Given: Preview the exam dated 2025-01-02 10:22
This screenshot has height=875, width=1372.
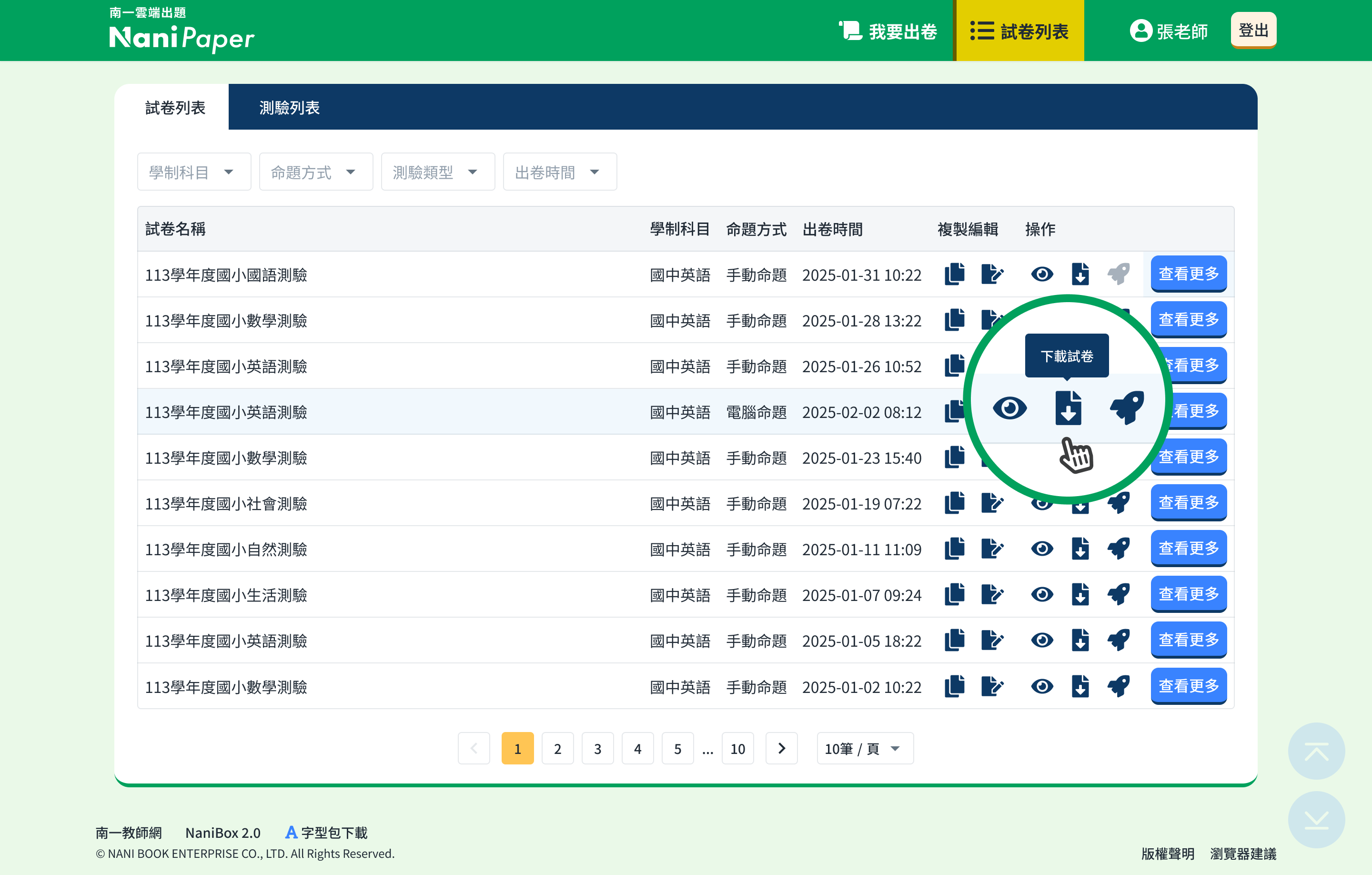Looking at the screenshot, I should pyautogui.click(x=1042, y=686).
